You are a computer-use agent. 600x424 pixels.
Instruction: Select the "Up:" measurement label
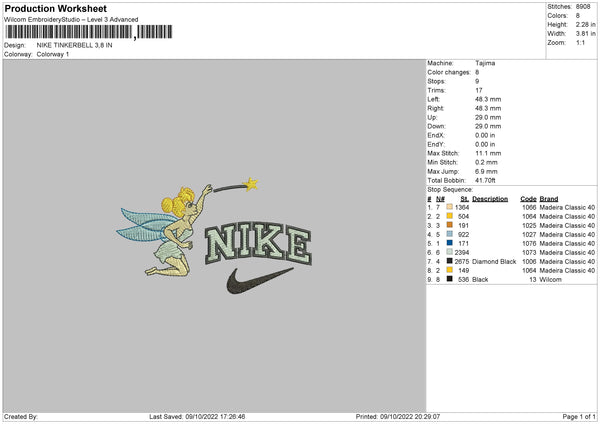point(432,117)
